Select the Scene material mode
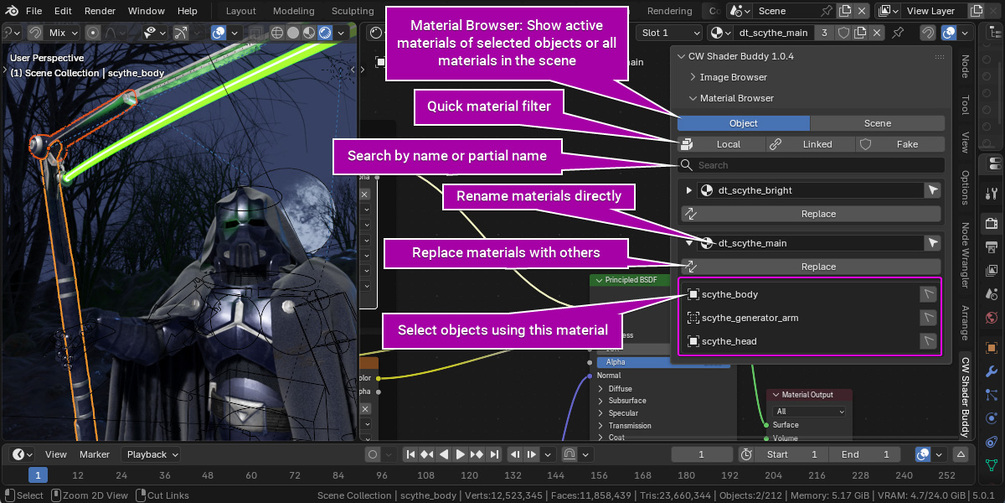Image resolution: width=1005 pixels, height=503 pixels. tap(877, 123)
